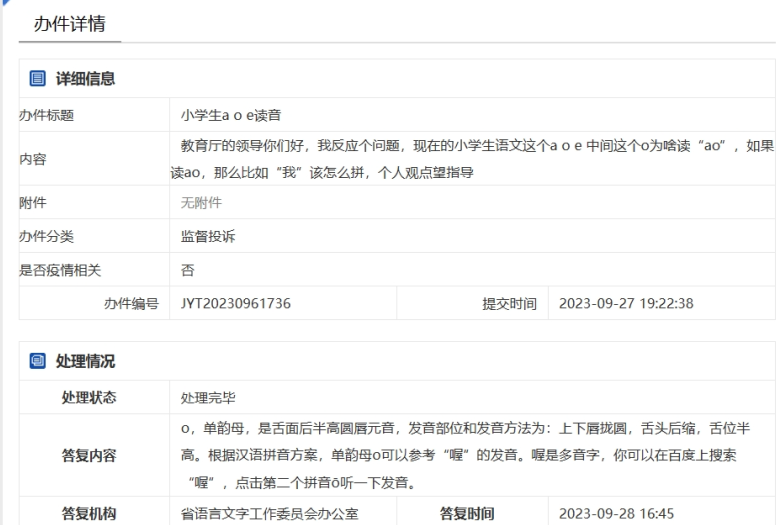The image size is (780, 525).
Task: Select the submit time 2023-09-27 19:22:38
Action: (626, 304)
